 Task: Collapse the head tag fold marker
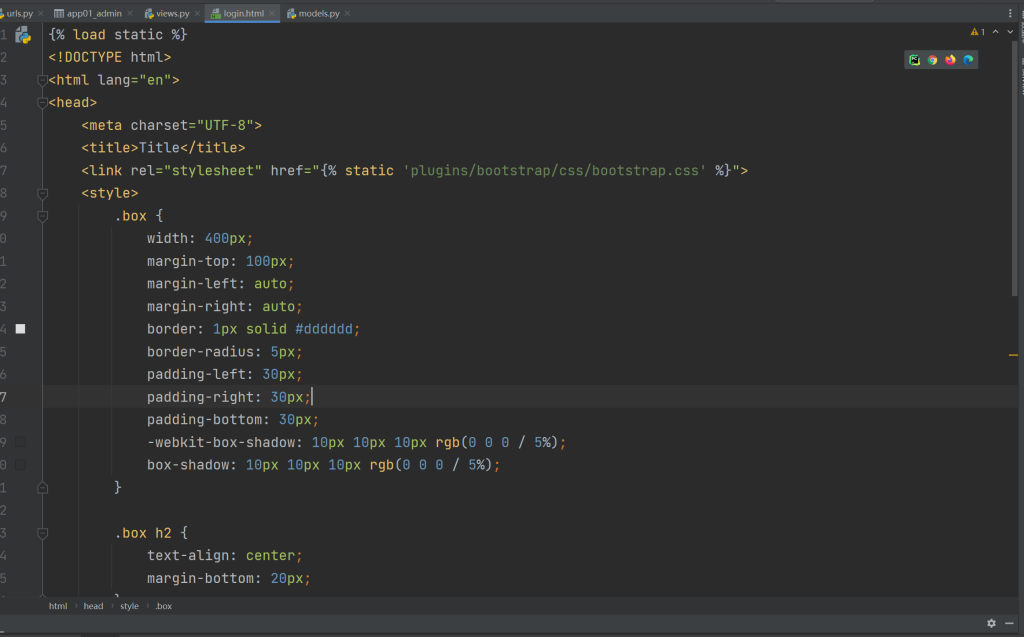tap(42, 103)
